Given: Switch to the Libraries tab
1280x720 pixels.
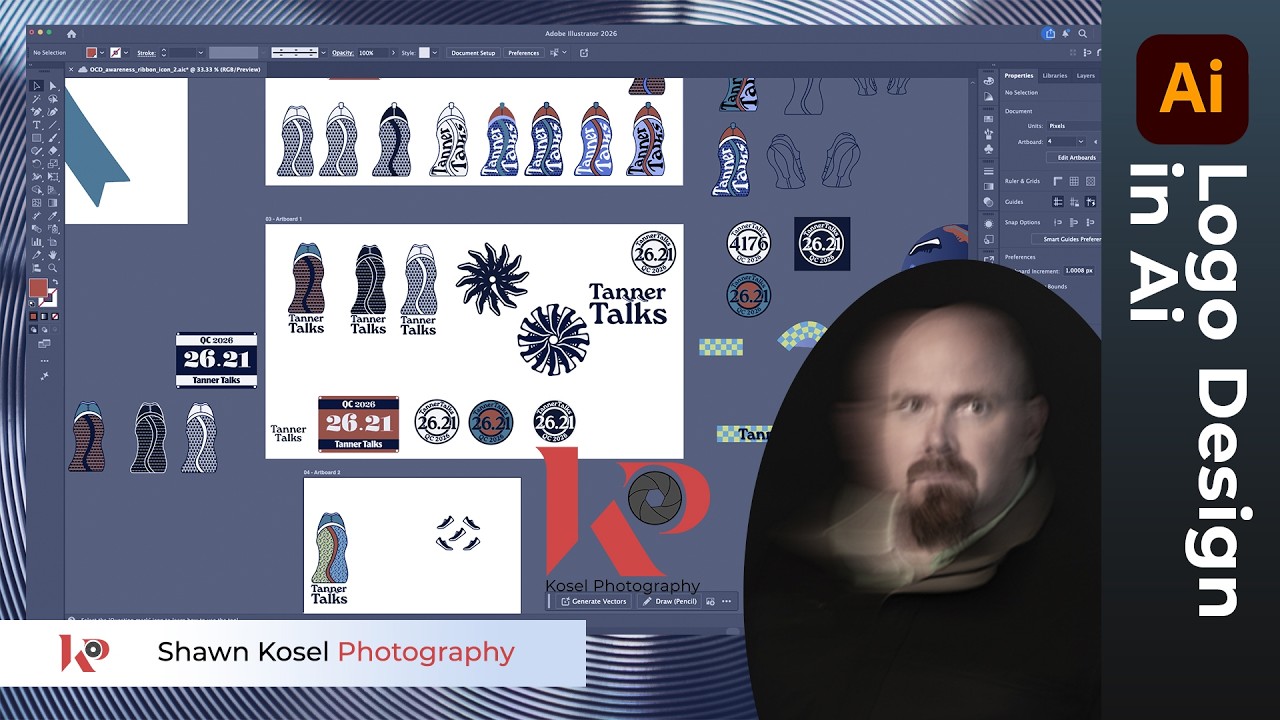Looking at the screenshot, I should pyautogui.click(x=1054, y=75).
